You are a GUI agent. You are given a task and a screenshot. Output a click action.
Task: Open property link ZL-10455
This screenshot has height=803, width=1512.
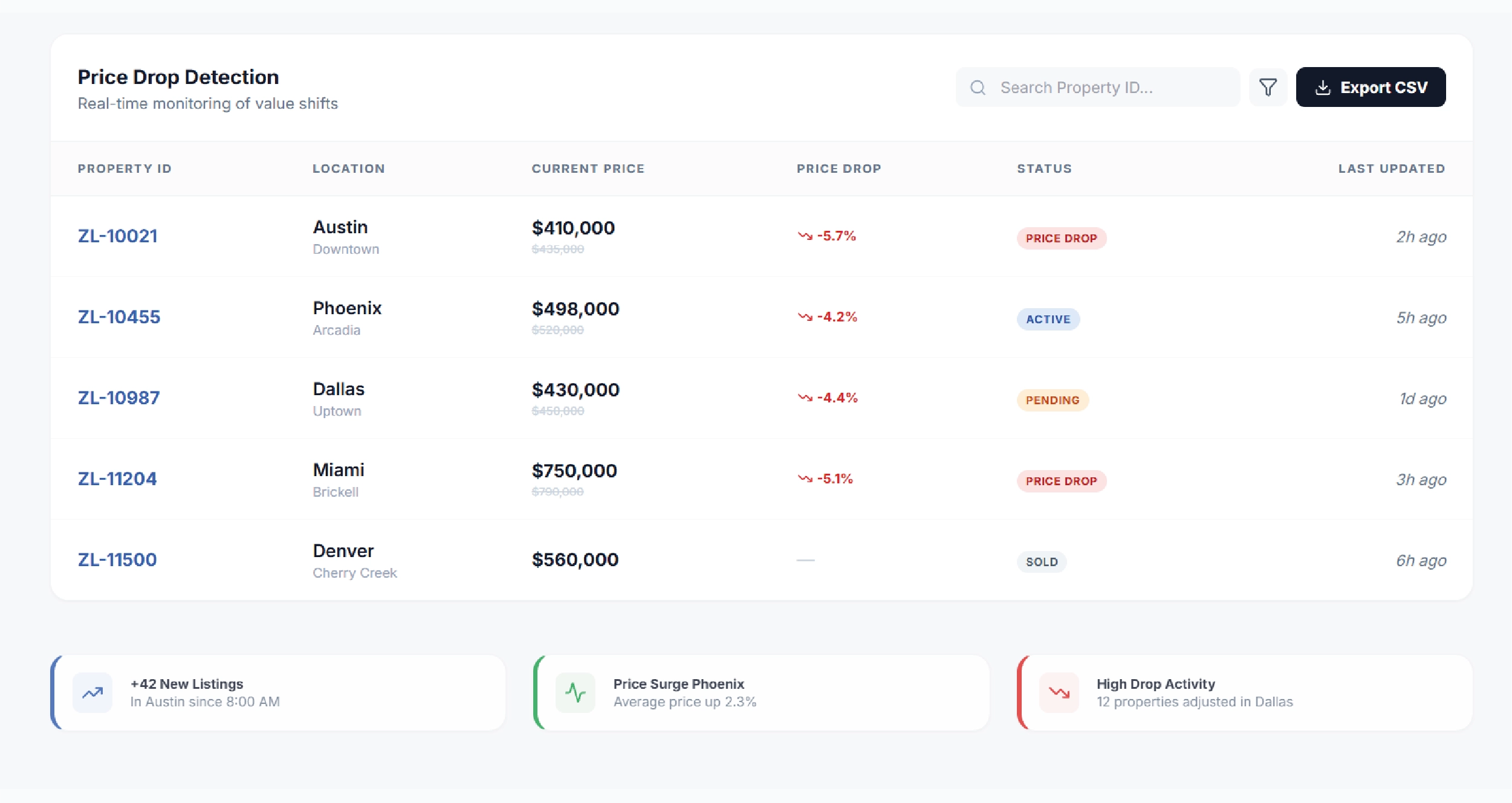click(119, 317)
